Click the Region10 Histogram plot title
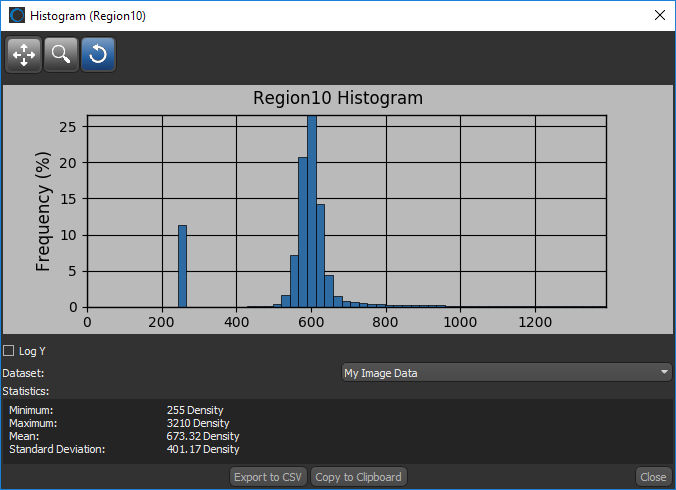 [337, 99]
